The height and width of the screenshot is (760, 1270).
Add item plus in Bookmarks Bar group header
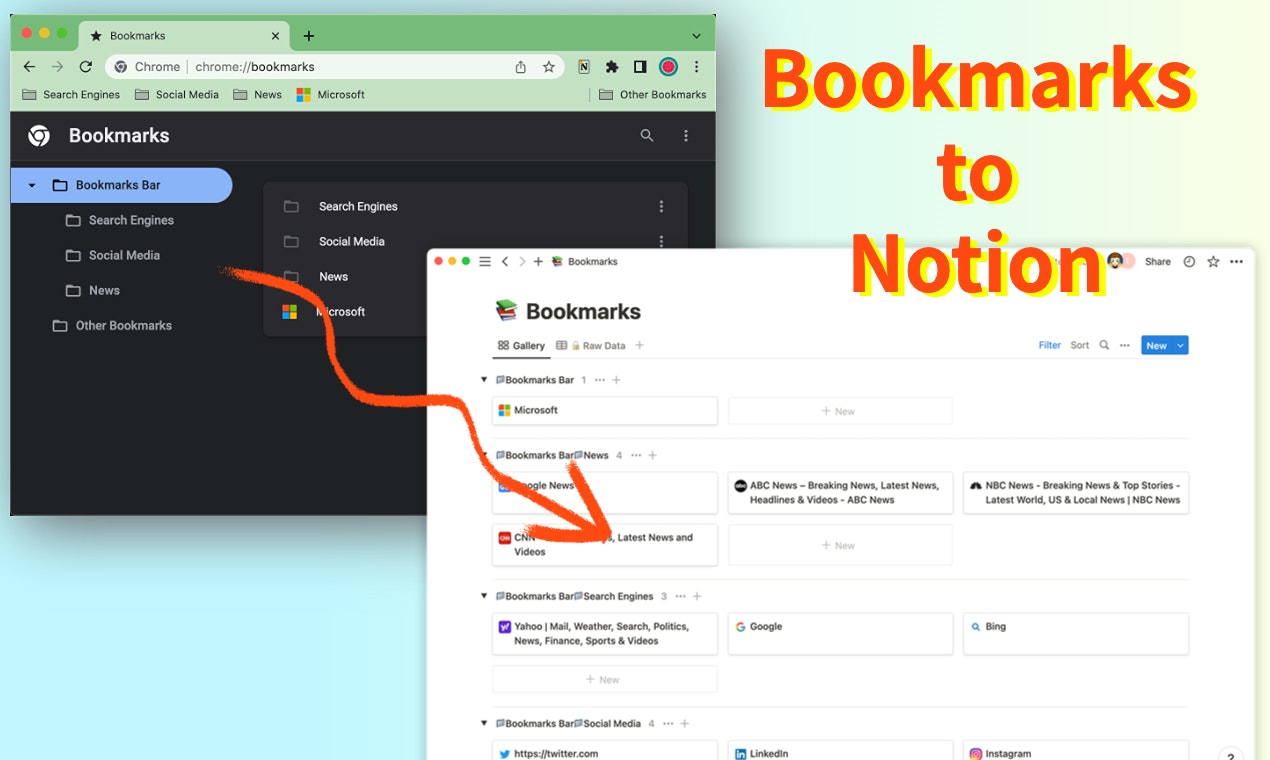click(x=616, y=380)
